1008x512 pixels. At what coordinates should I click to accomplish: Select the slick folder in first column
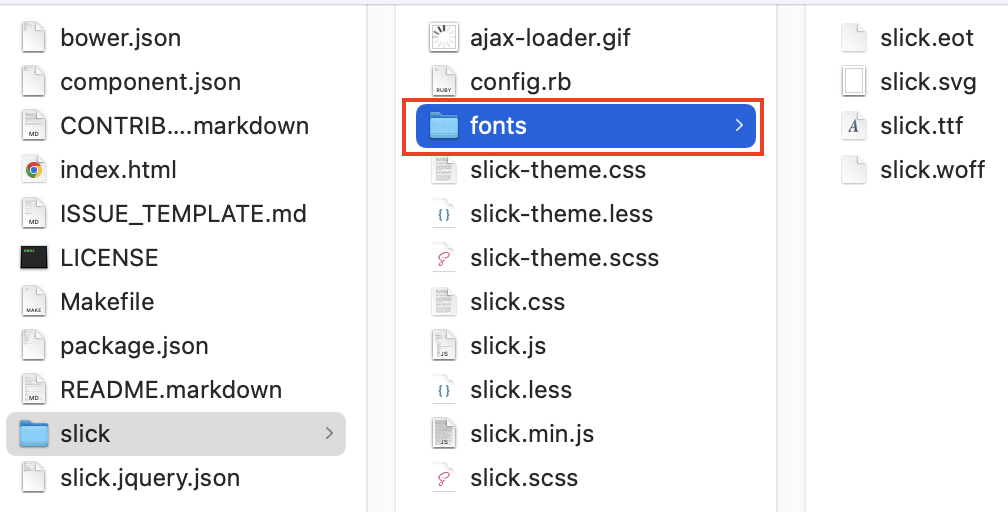coord(176,434)
